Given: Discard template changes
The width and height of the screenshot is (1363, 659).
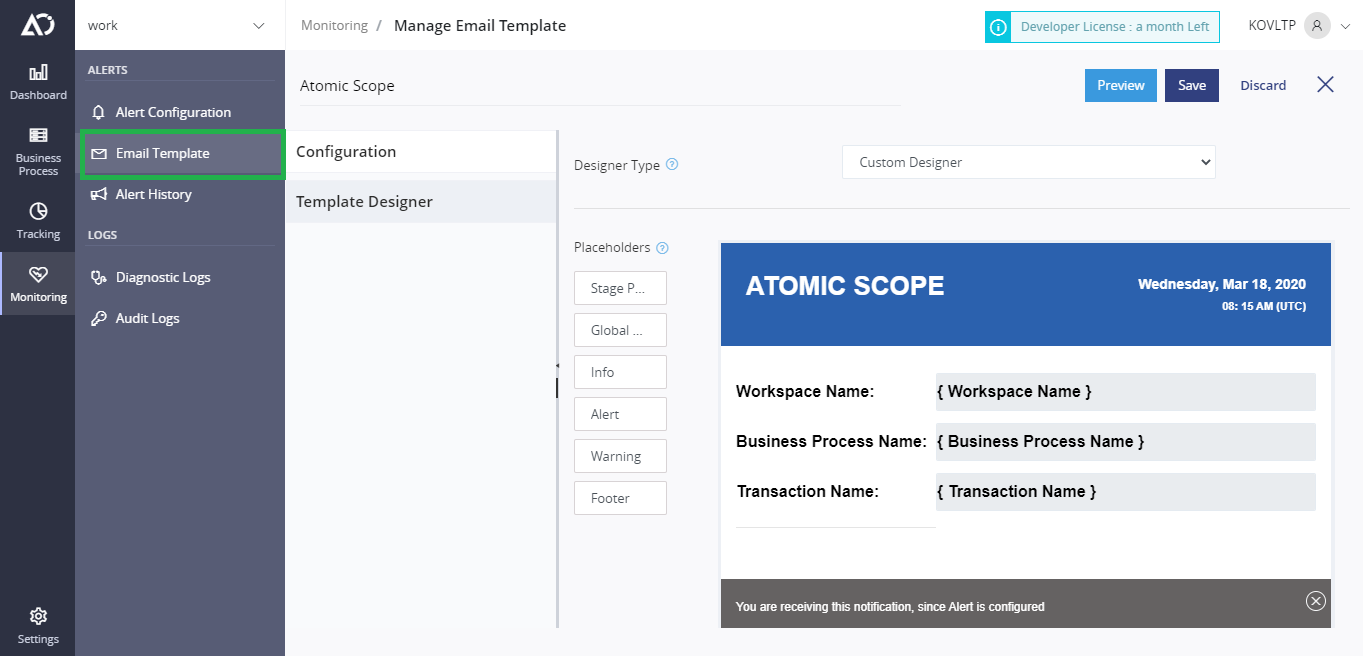Looking at the screenshot, I should point(1263,85).
